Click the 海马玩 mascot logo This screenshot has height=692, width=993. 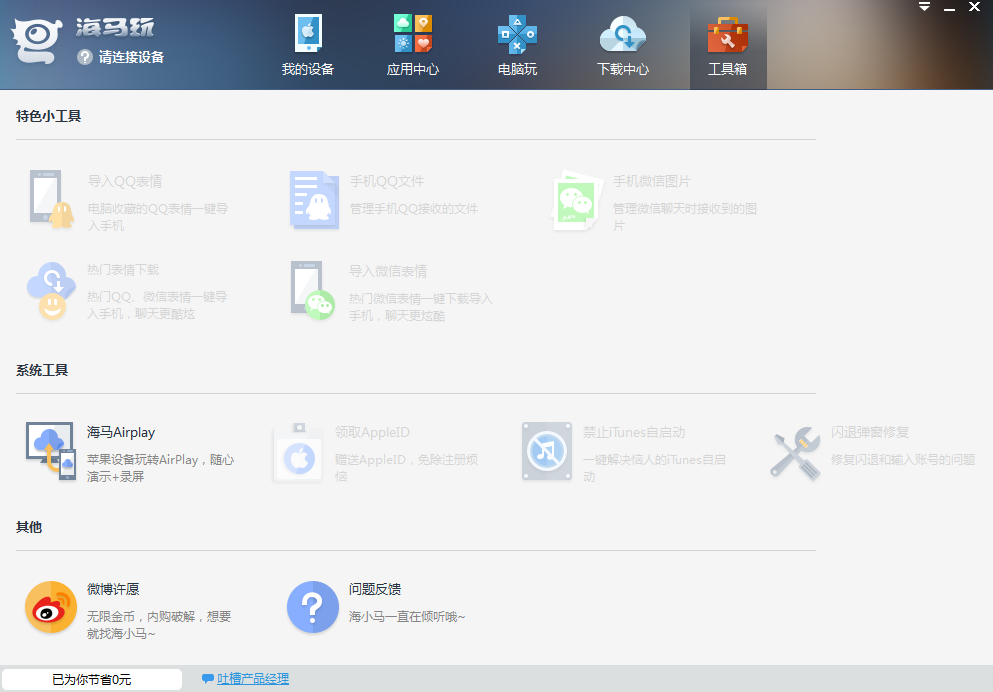point(37,41)
